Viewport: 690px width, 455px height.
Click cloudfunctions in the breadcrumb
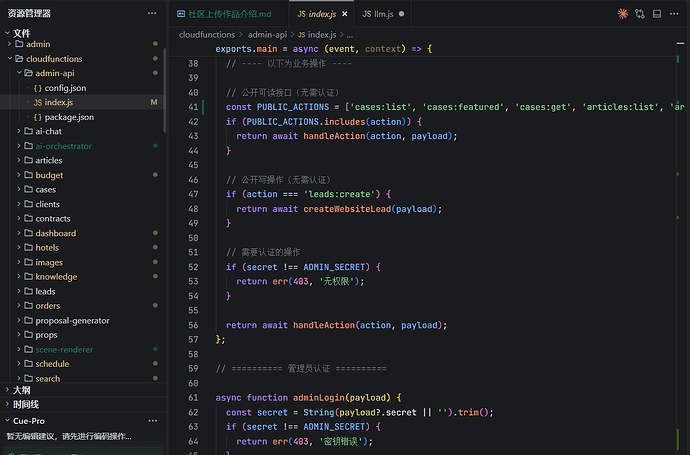coord(207,35)
